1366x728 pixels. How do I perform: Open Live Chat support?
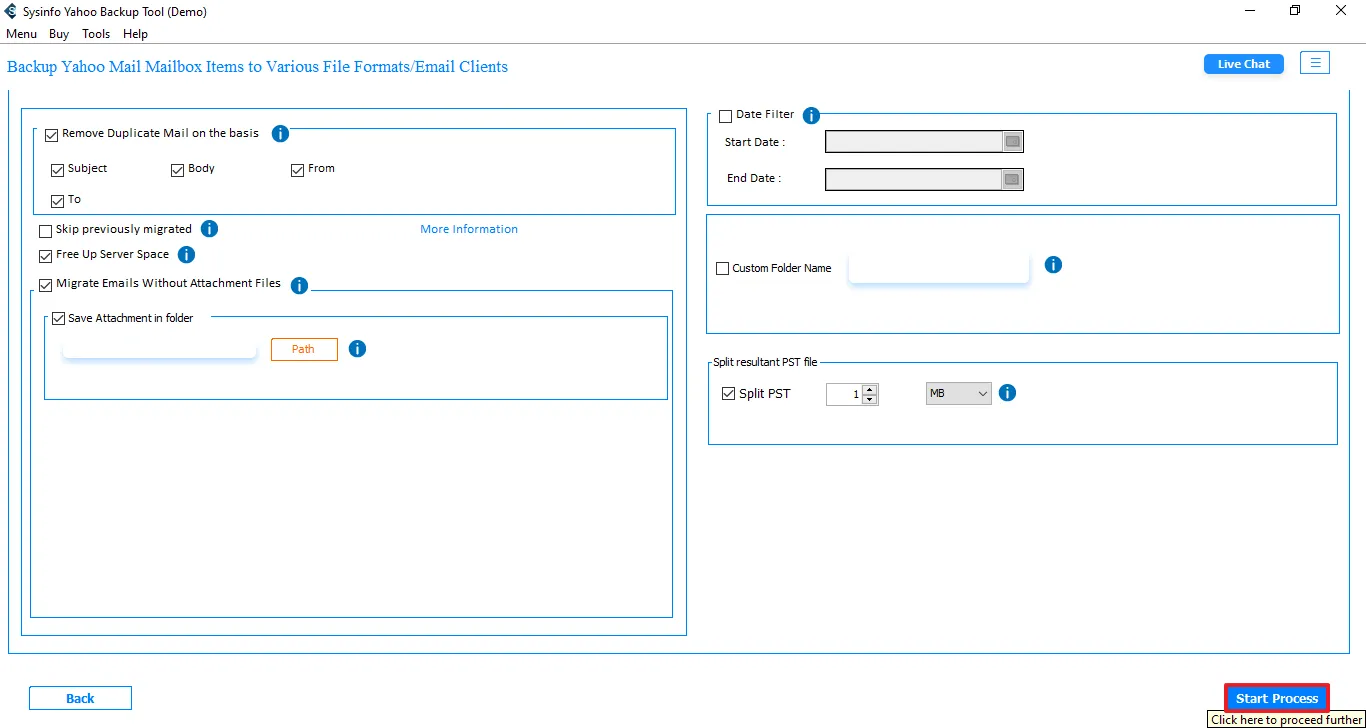coord(1244,64)
